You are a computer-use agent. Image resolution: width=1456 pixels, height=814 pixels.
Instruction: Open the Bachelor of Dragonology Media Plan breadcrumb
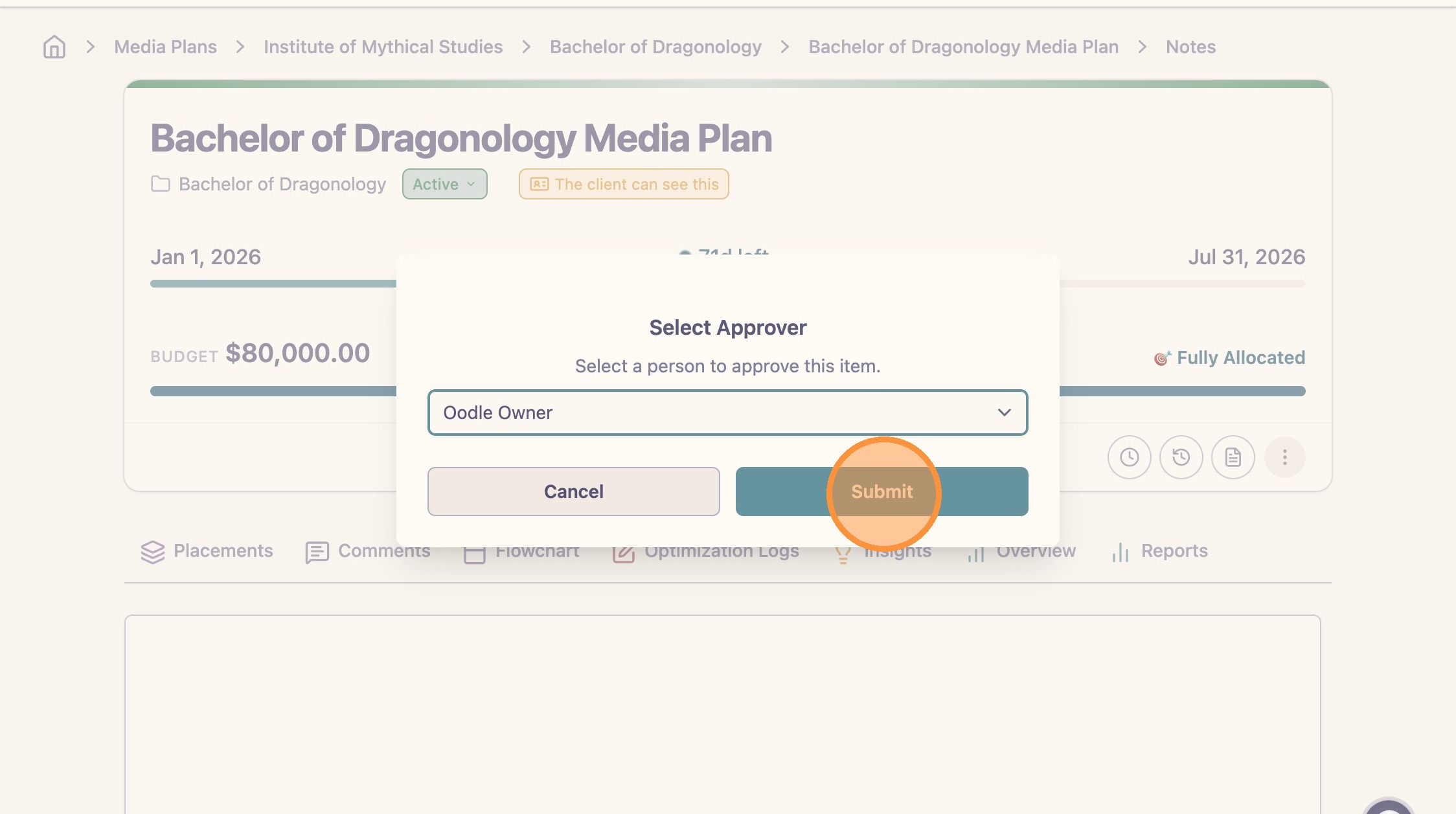(963, 47)
